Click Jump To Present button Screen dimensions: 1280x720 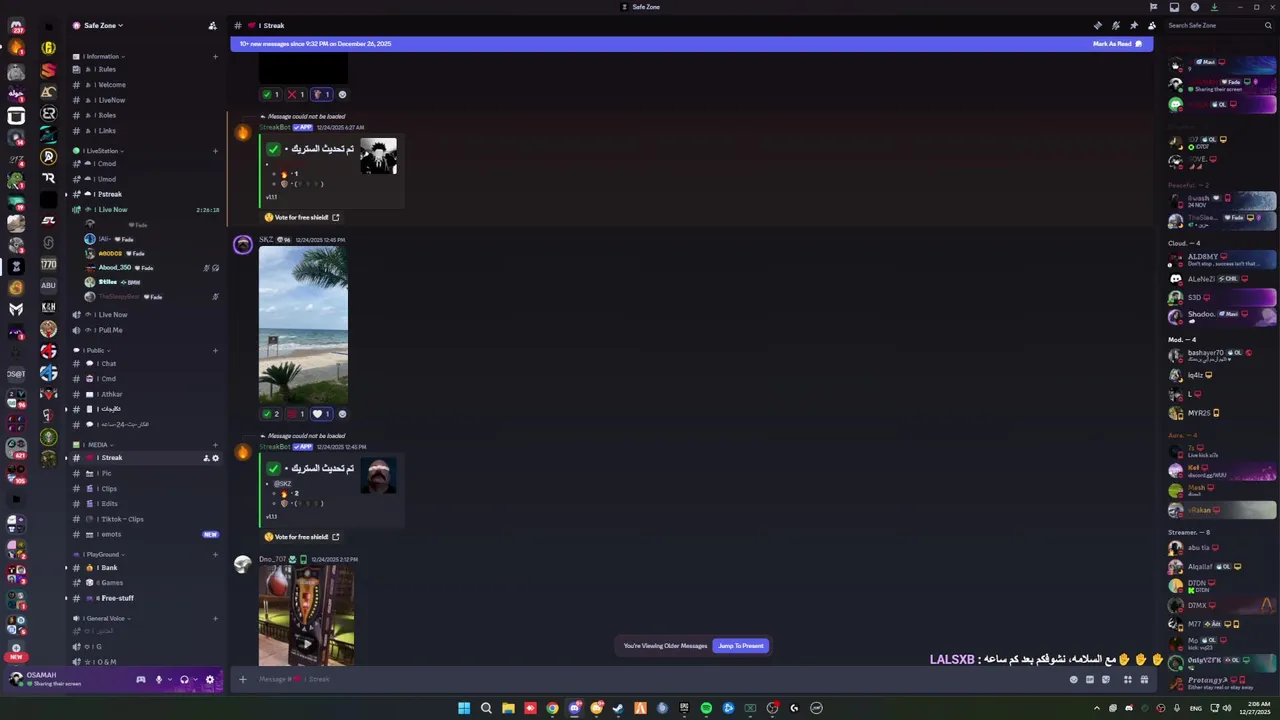click(740, 646)
